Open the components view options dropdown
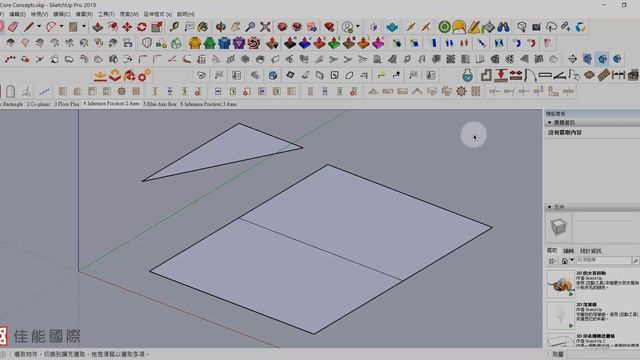Image resolution: width=640 pixels, height=360 pixels. (552, 260)
